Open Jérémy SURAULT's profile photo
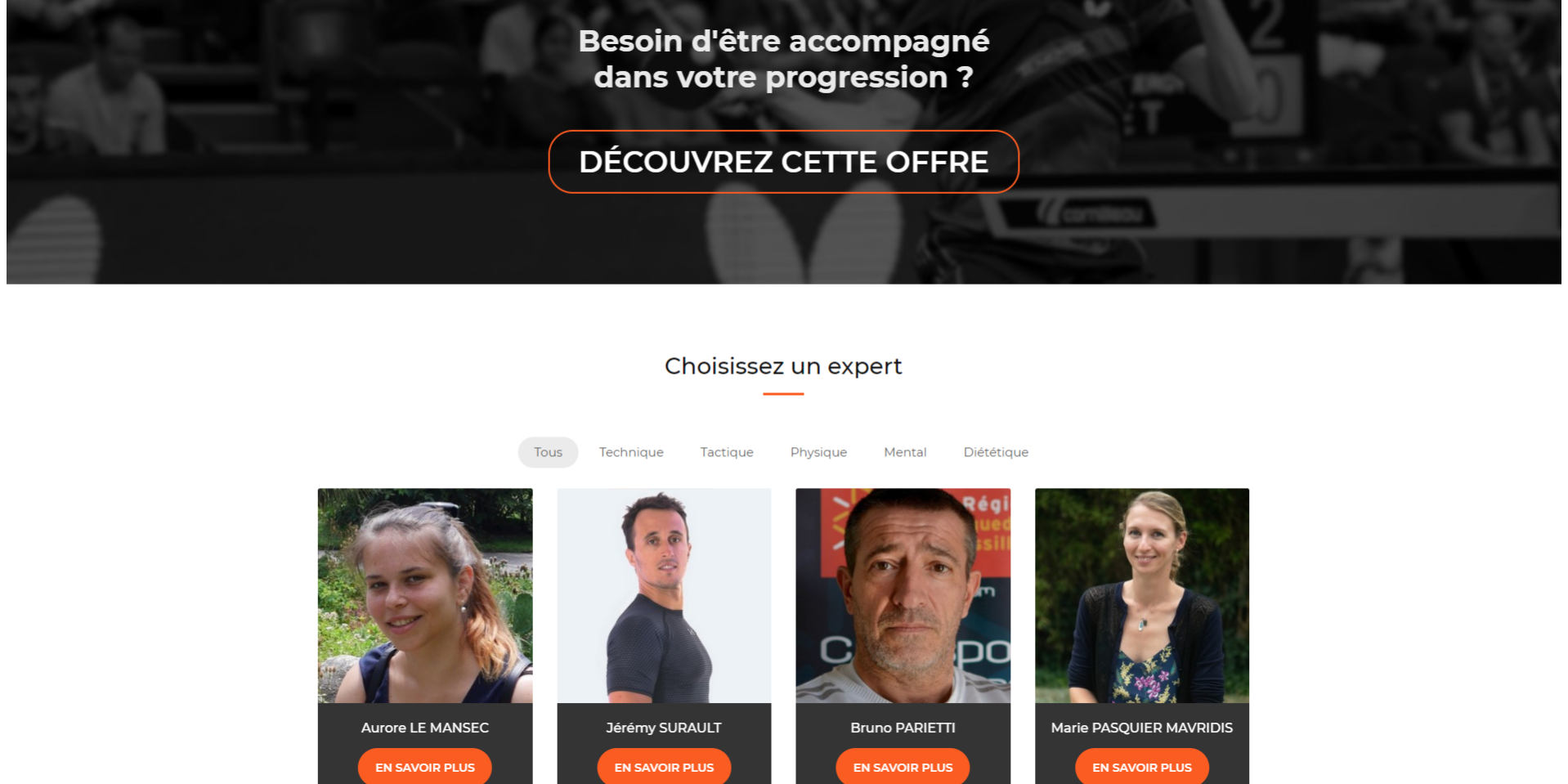 664,596
